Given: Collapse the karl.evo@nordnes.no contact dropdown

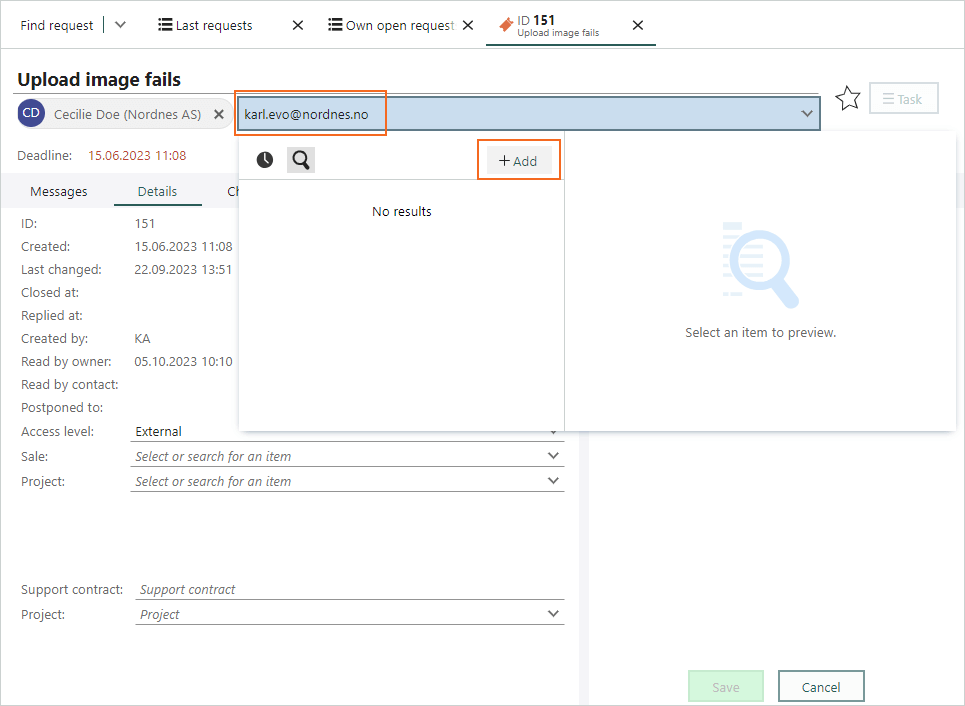Looking at the screenshot, I should point(807,114).
